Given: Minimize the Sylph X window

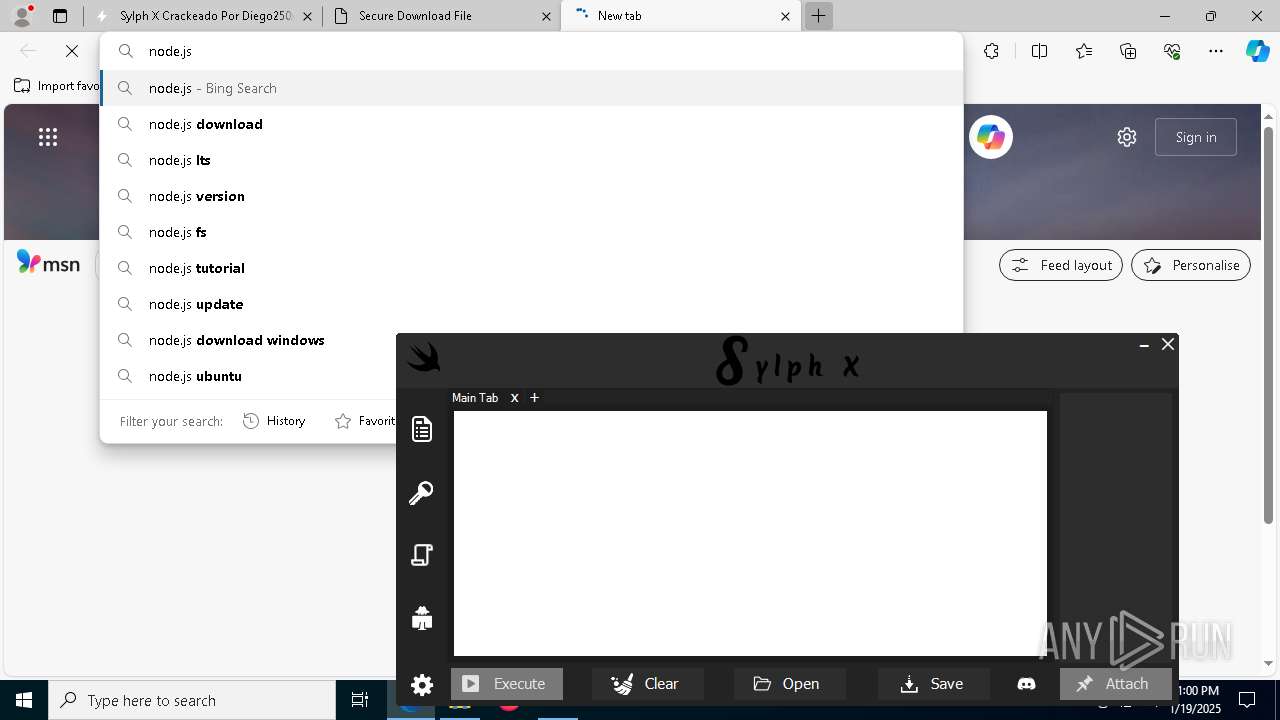Looking at the screenshot, I should click(x=1144, y=344).
